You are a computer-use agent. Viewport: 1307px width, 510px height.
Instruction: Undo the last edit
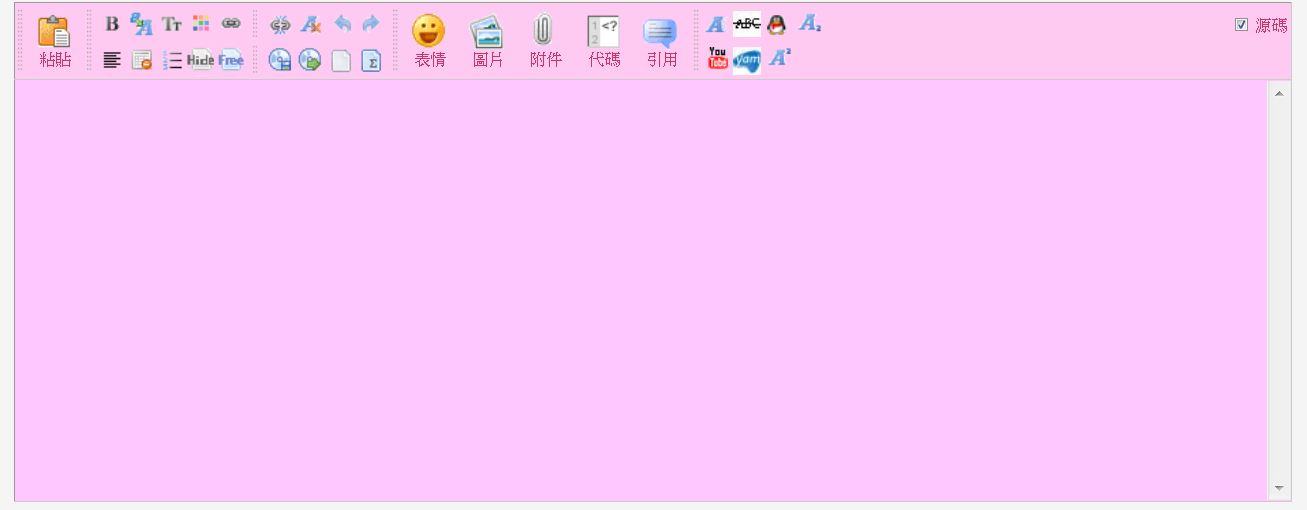click(x=342, y=23)
